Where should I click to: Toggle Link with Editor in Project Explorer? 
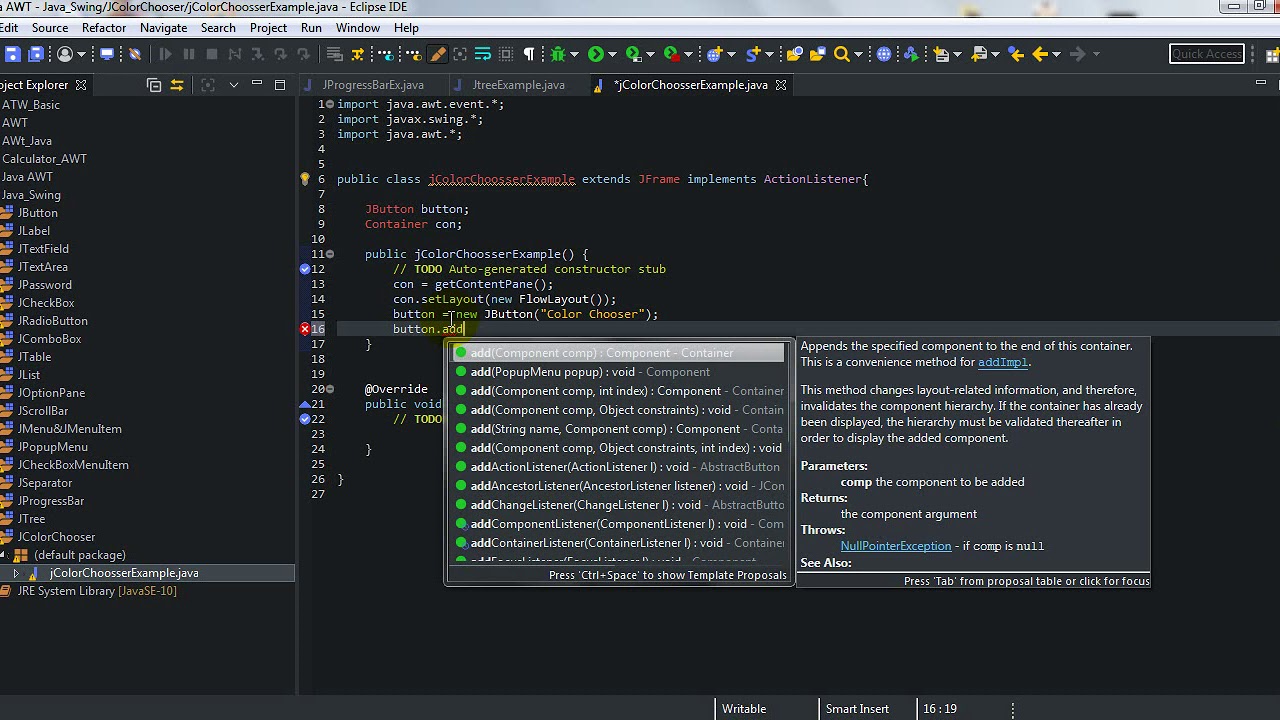(177, 85)
